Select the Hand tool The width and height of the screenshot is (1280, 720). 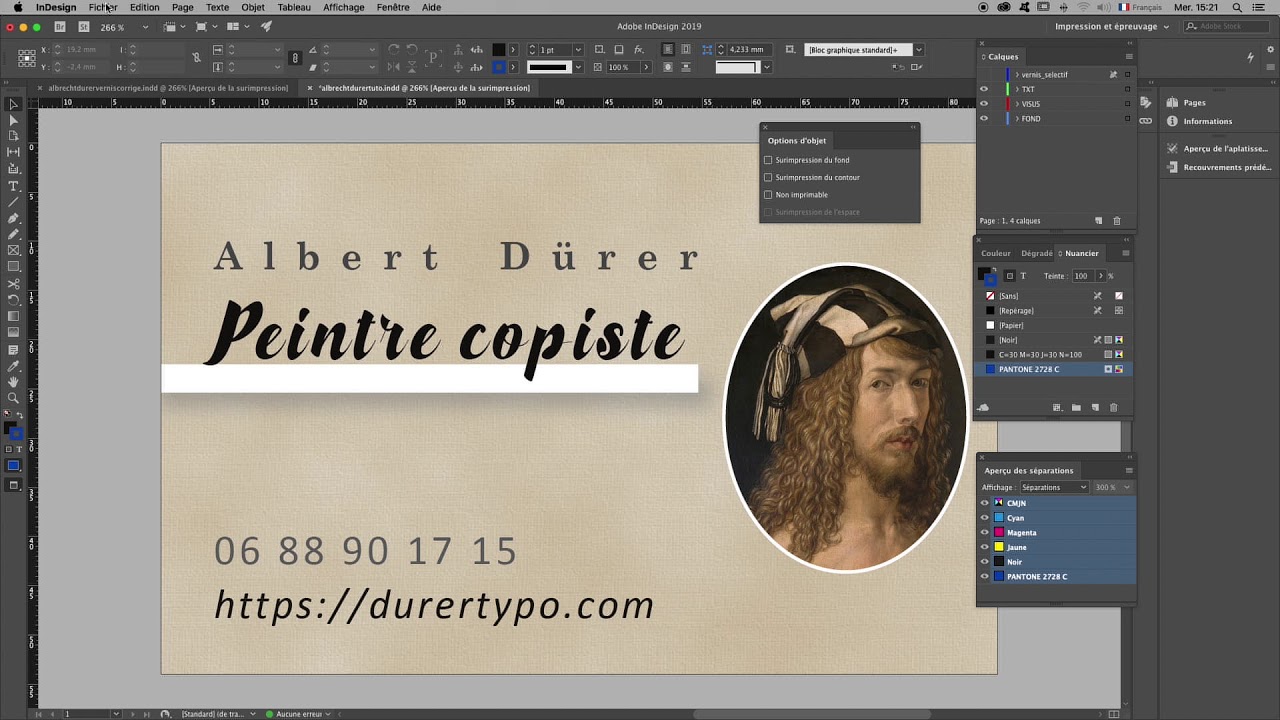13,382
